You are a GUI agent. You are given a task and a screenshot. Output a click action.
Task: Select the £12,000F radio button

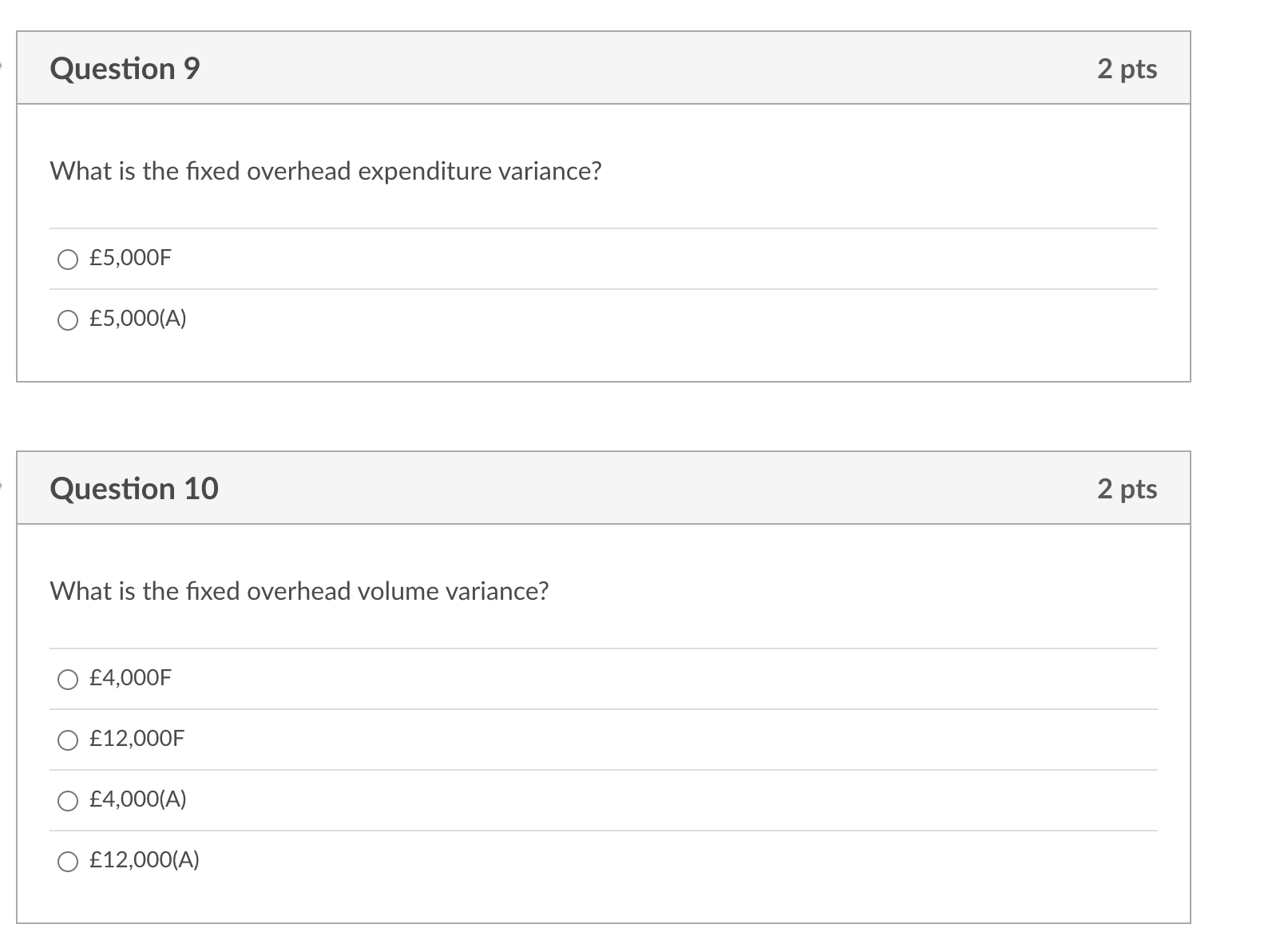tap(69, 740)
